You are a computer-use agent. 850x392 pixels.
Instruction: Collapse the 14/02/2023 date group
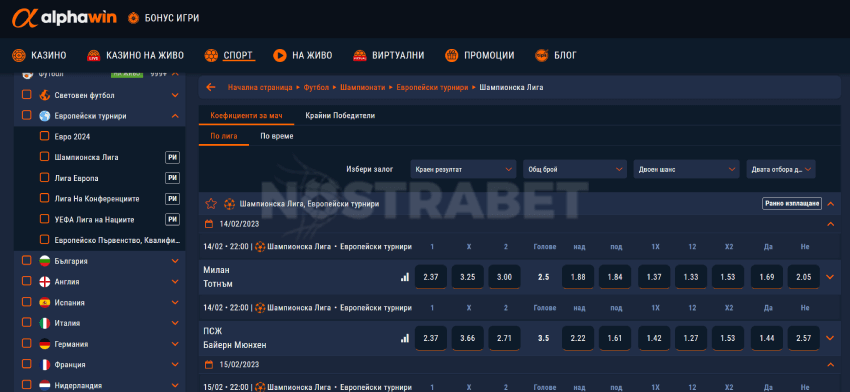coord(830,224)
